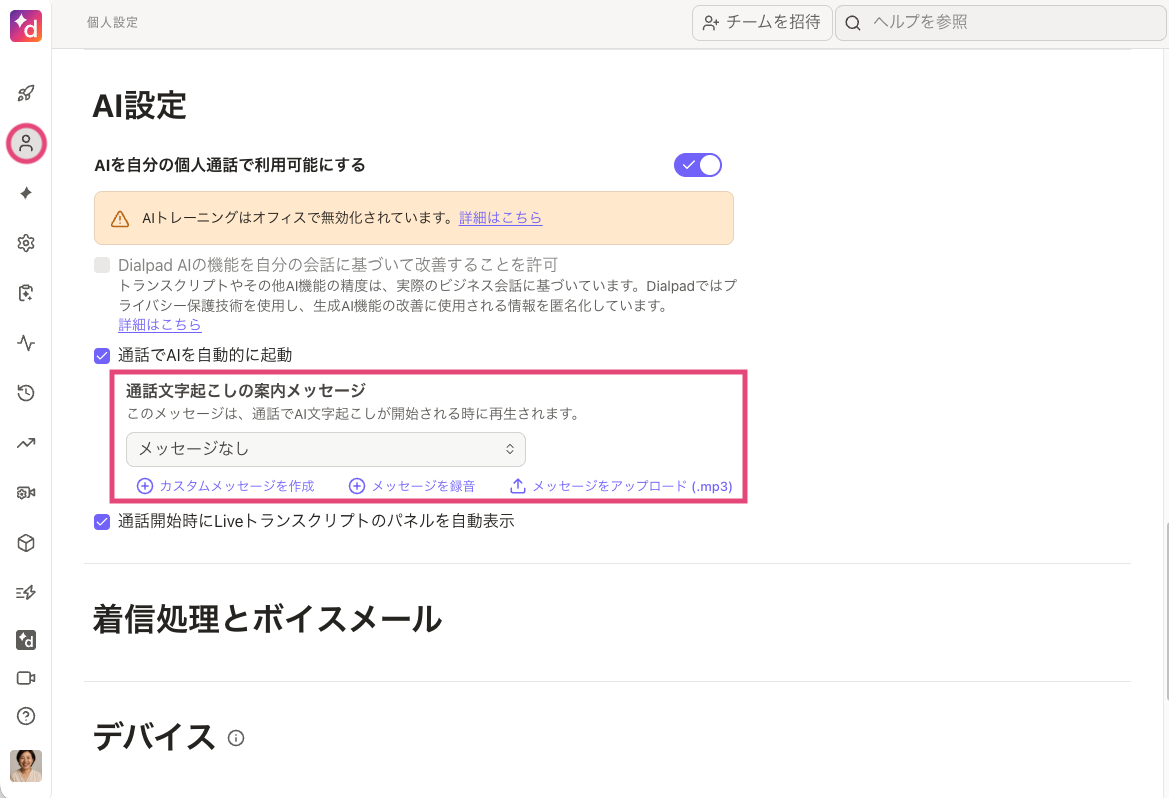Screen dimensions: 1169x798
Task: Open the メッセージなし dropdown
Action: tap(326, 449)
